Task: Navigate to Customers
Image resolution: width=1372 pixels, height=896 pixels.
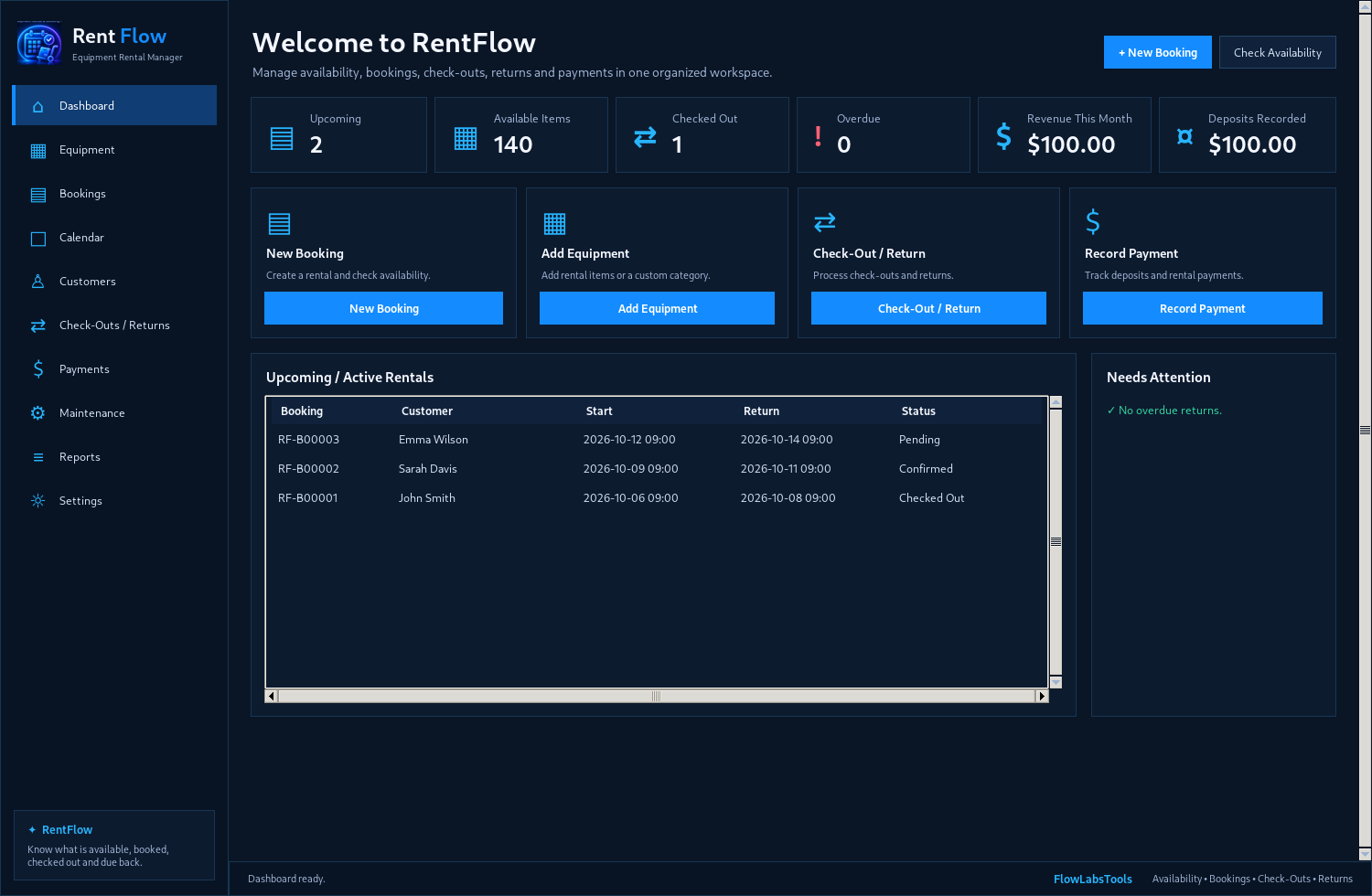Action: [114, 282]
